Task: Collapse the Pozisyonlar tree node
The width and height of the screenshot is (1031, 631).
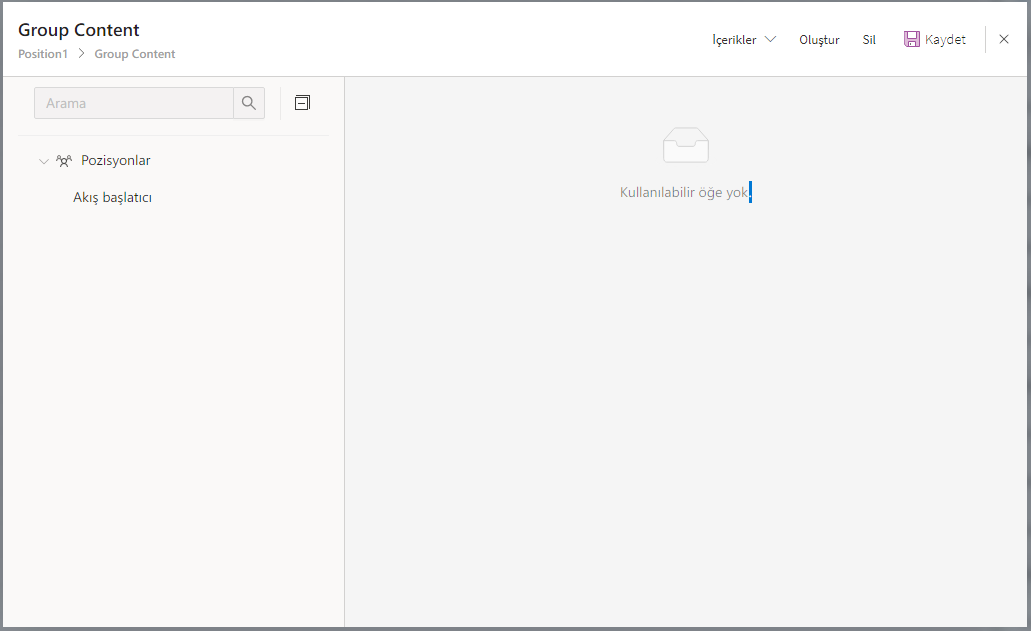Action: (43, 161)
